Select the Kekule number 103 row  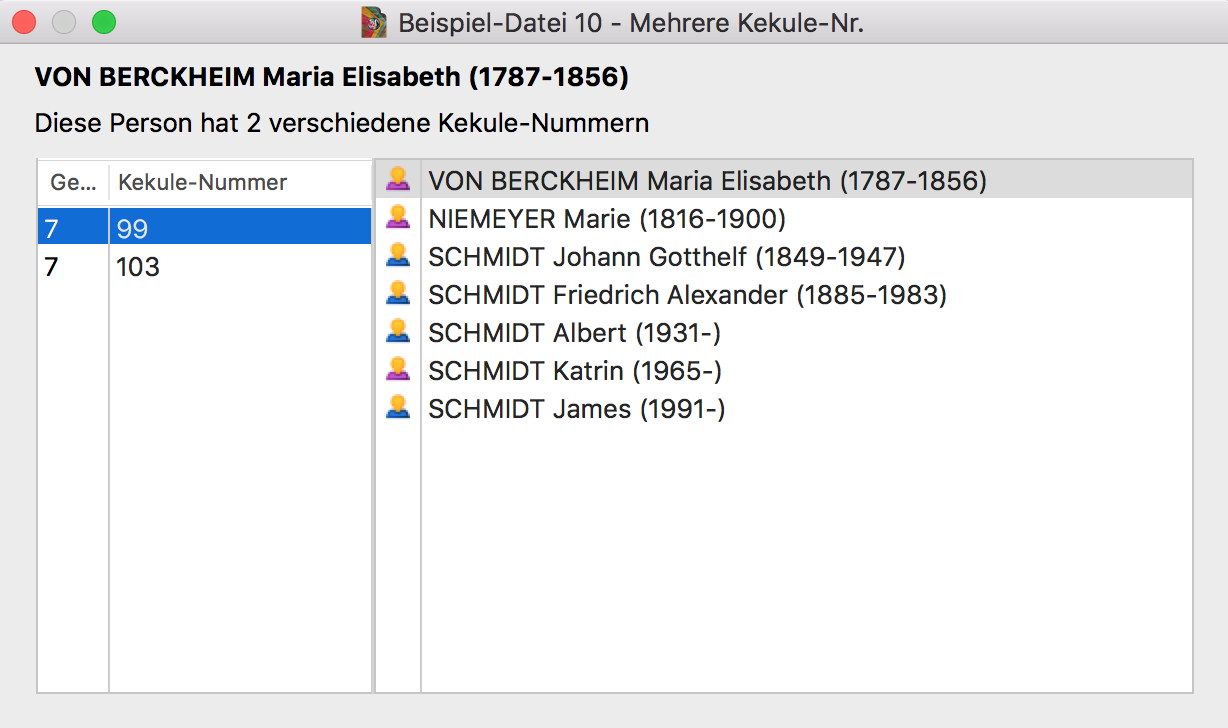click(204, 267)
